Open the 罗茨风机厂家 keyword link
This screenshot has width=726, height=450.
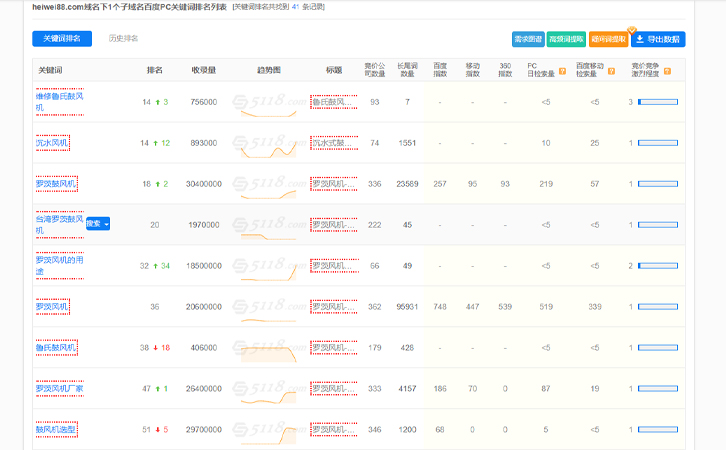(60, 388)
